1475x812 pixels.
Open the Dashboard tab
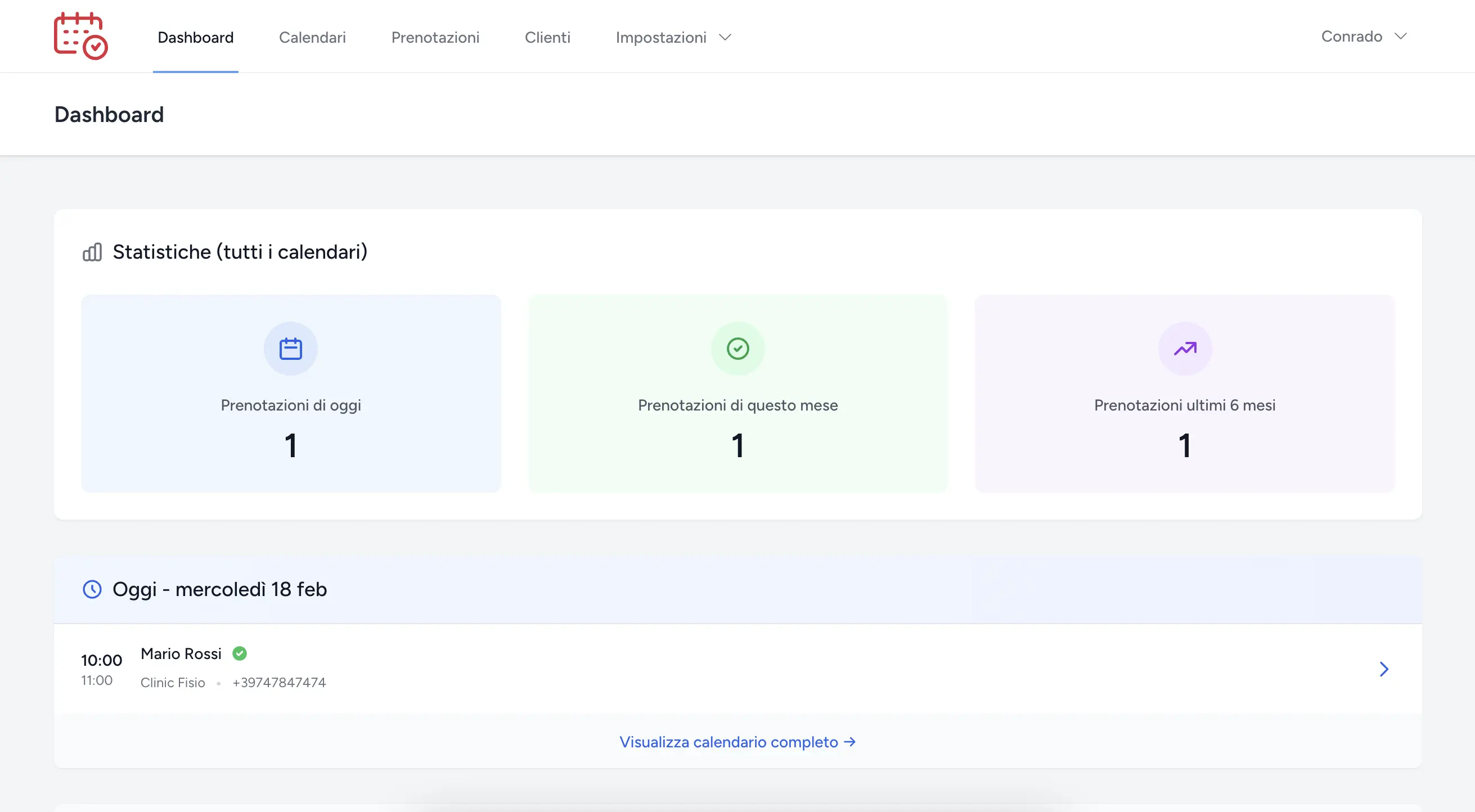[x=195, y=37]
